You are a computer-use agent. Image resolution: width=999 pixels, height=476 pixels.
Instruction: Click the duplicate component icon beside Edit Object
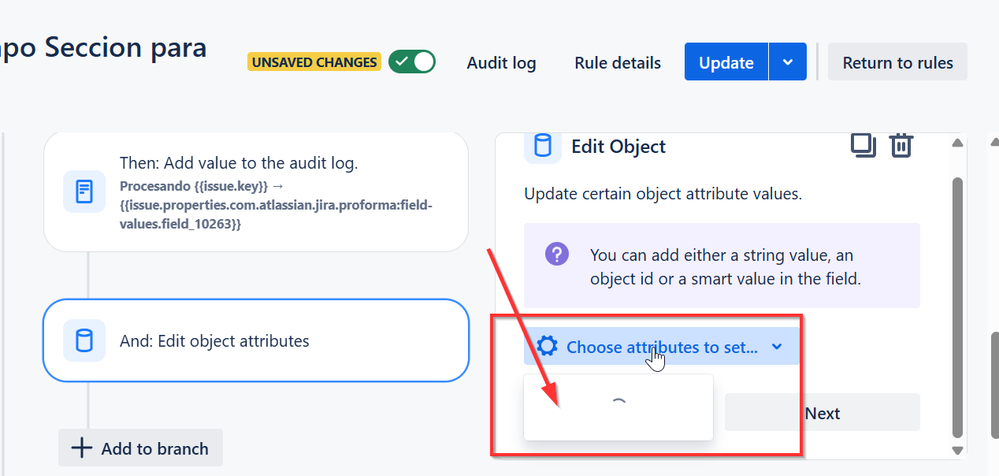point(863,146)
